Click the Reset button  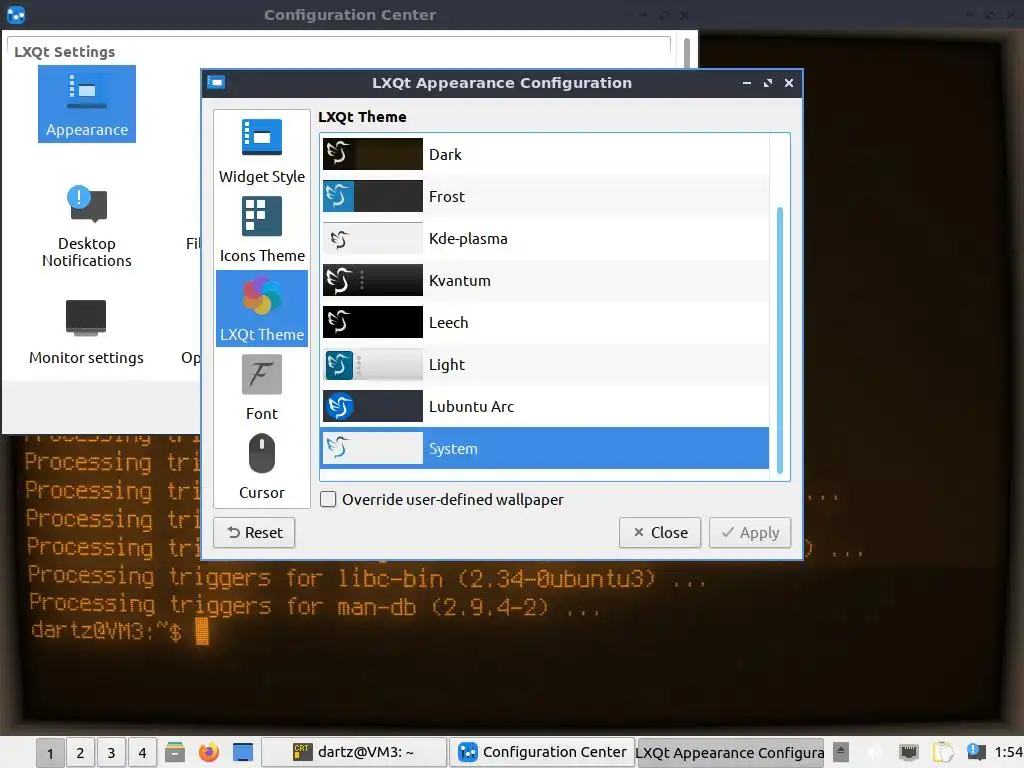pos(254,533)
